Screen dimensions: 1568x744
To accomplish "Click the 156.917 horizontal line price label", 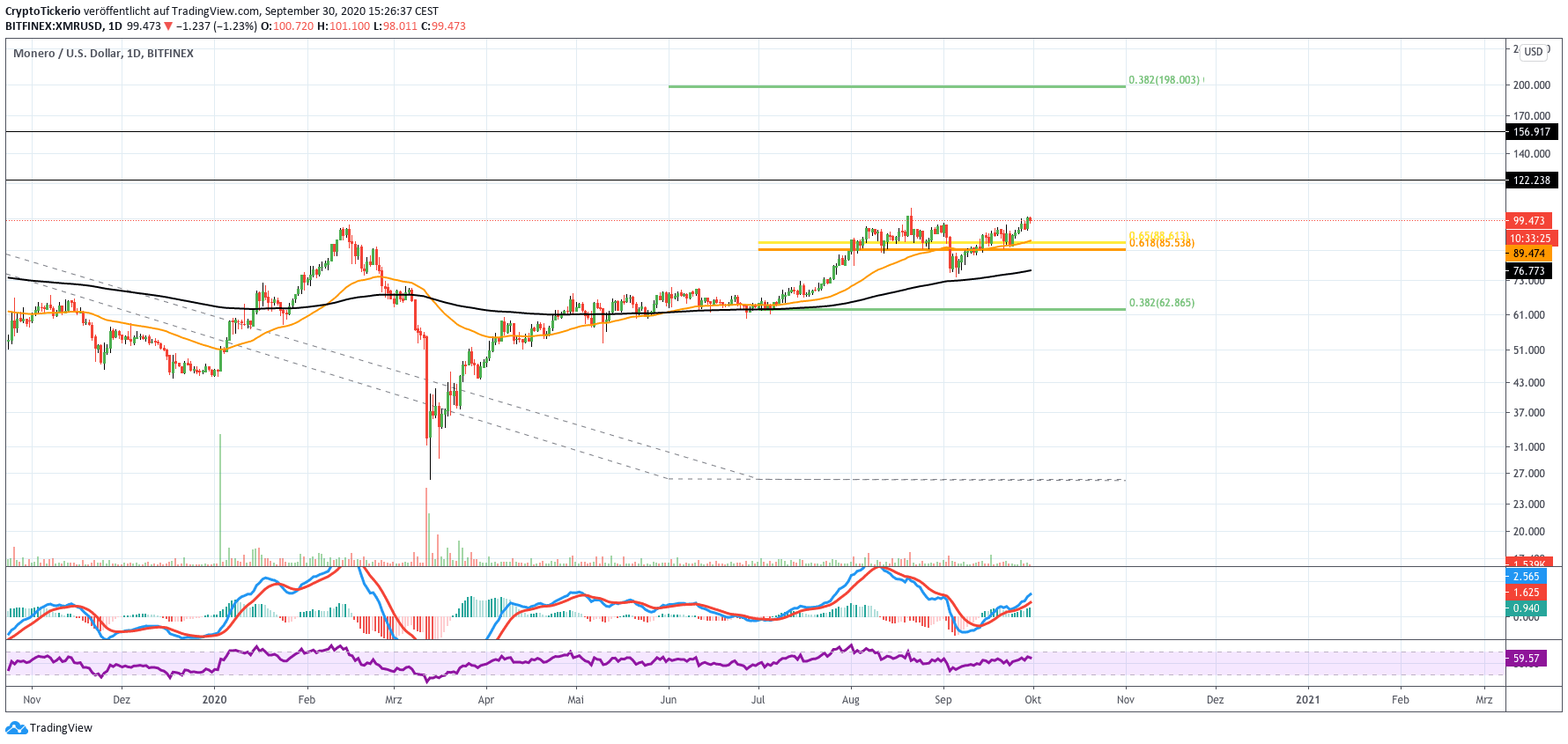I will pos(1531,132).
